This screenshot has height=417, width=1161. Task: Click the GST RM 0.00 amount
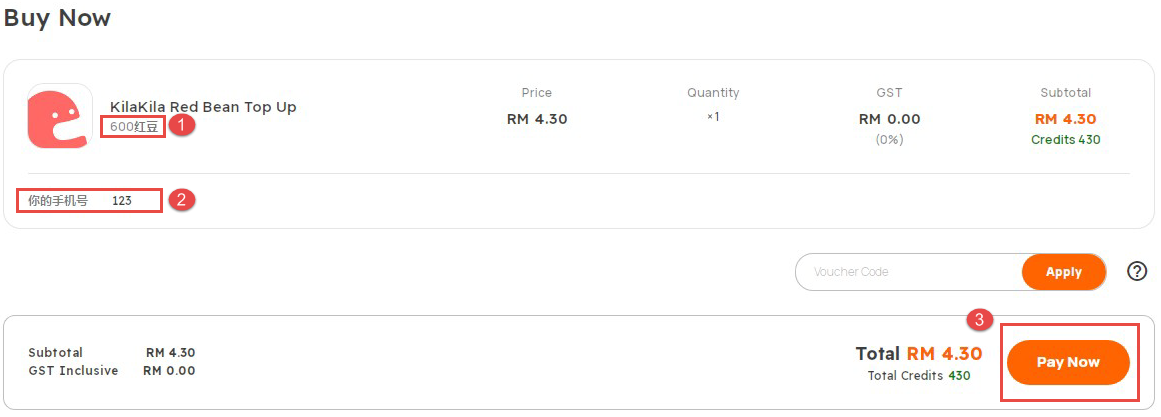tap(889, 119)
